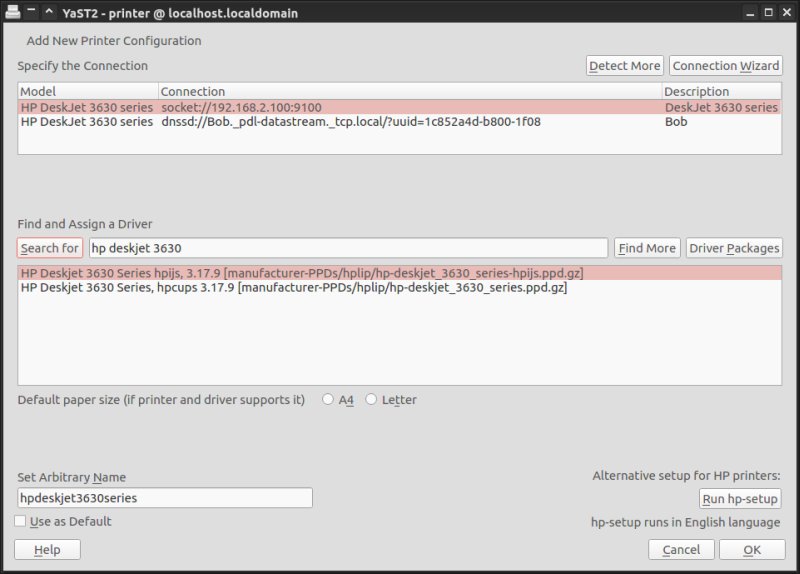800x574 pixels.
Task: Select the dnssd://Bob connection row
Action: (399, 121)
